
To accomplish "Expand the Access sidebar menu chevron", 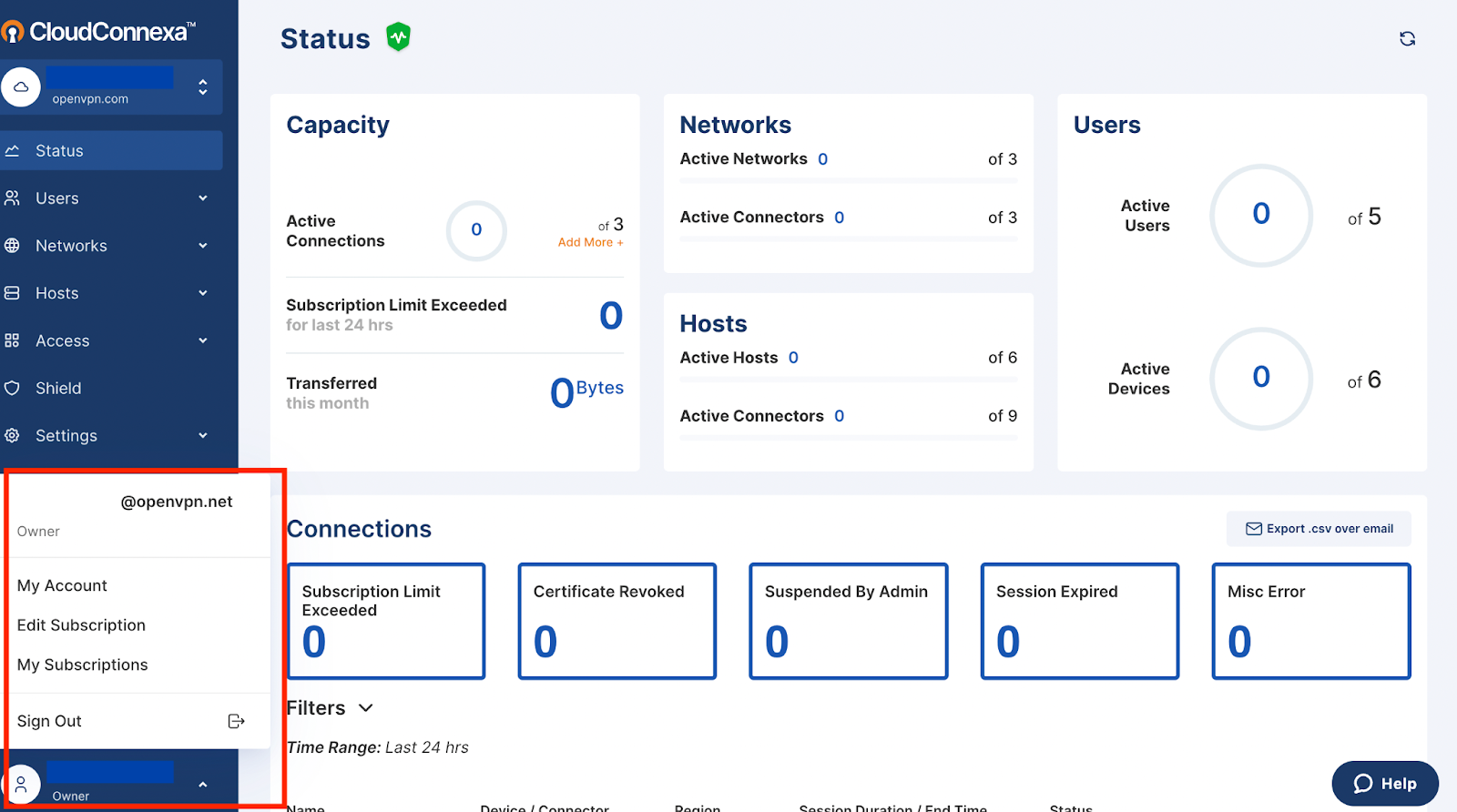I will point(203,340).
